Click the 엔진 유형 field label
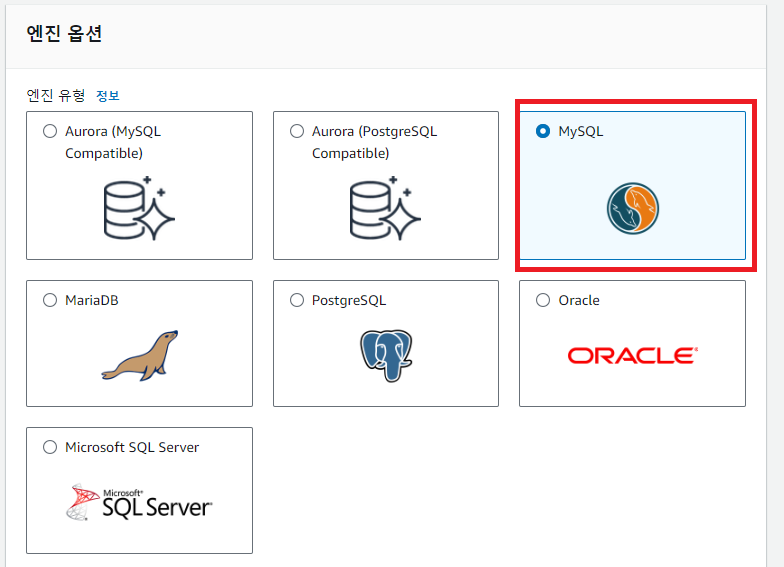 click(56, 95)
